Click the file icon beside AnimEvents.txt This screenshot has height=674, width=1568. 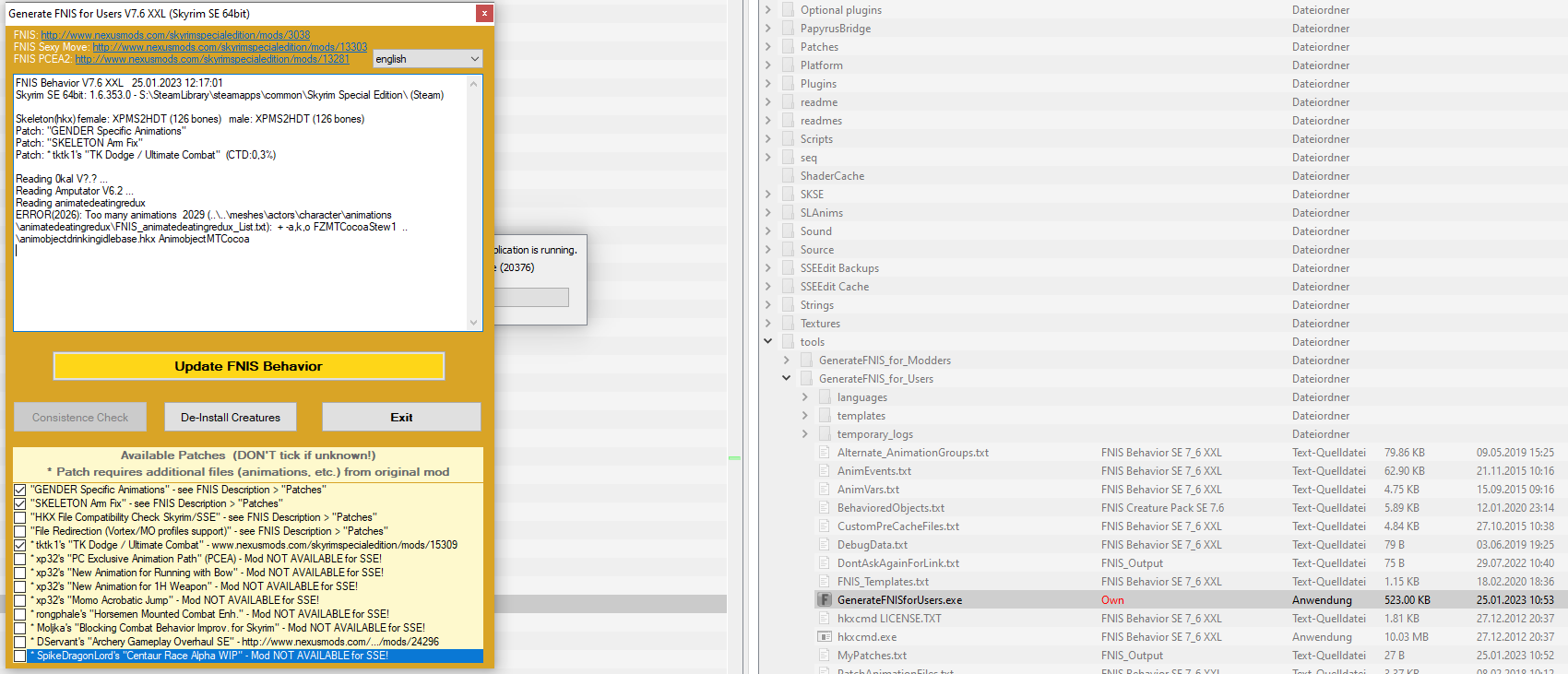pyautogui.click(x=825, y=471)
